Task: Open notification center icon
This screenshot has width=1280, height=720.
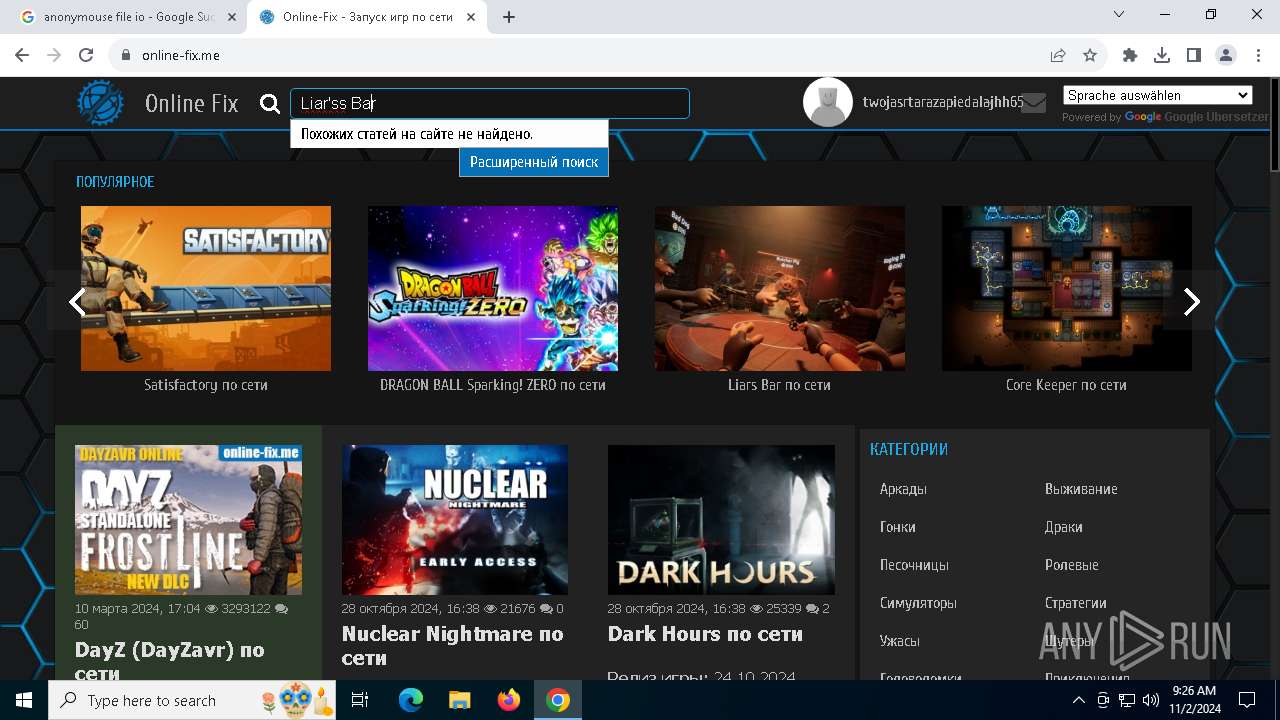Action: tap(1247, 700)
